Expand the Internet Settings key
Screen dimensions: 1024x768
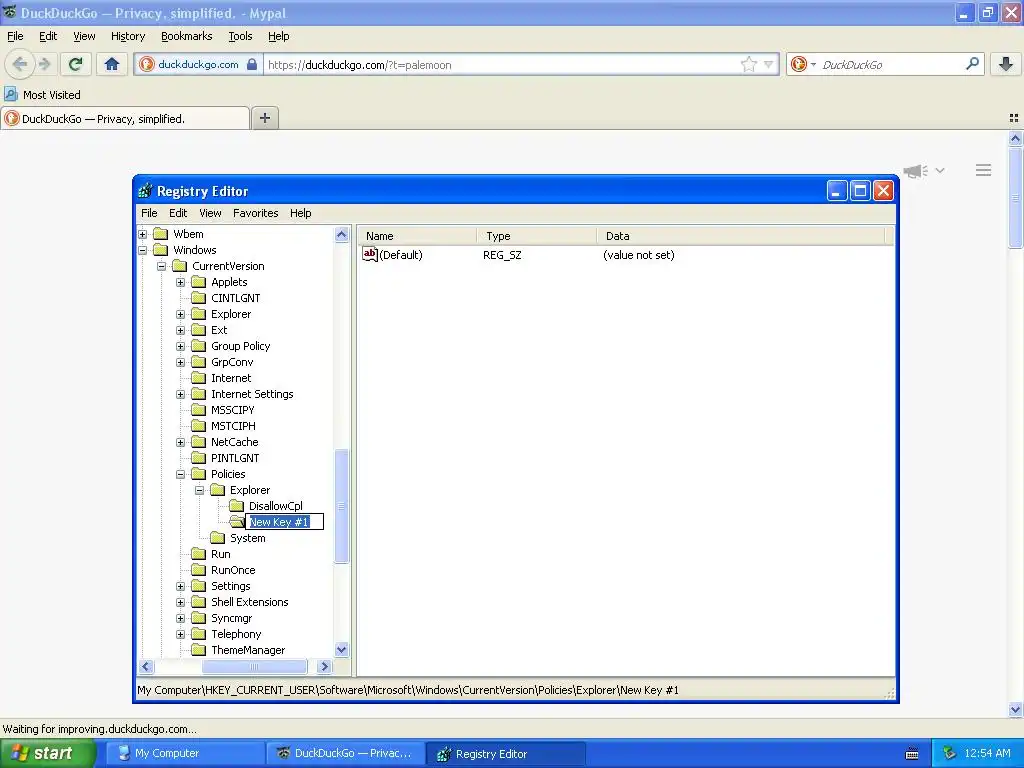click(181, 394)
